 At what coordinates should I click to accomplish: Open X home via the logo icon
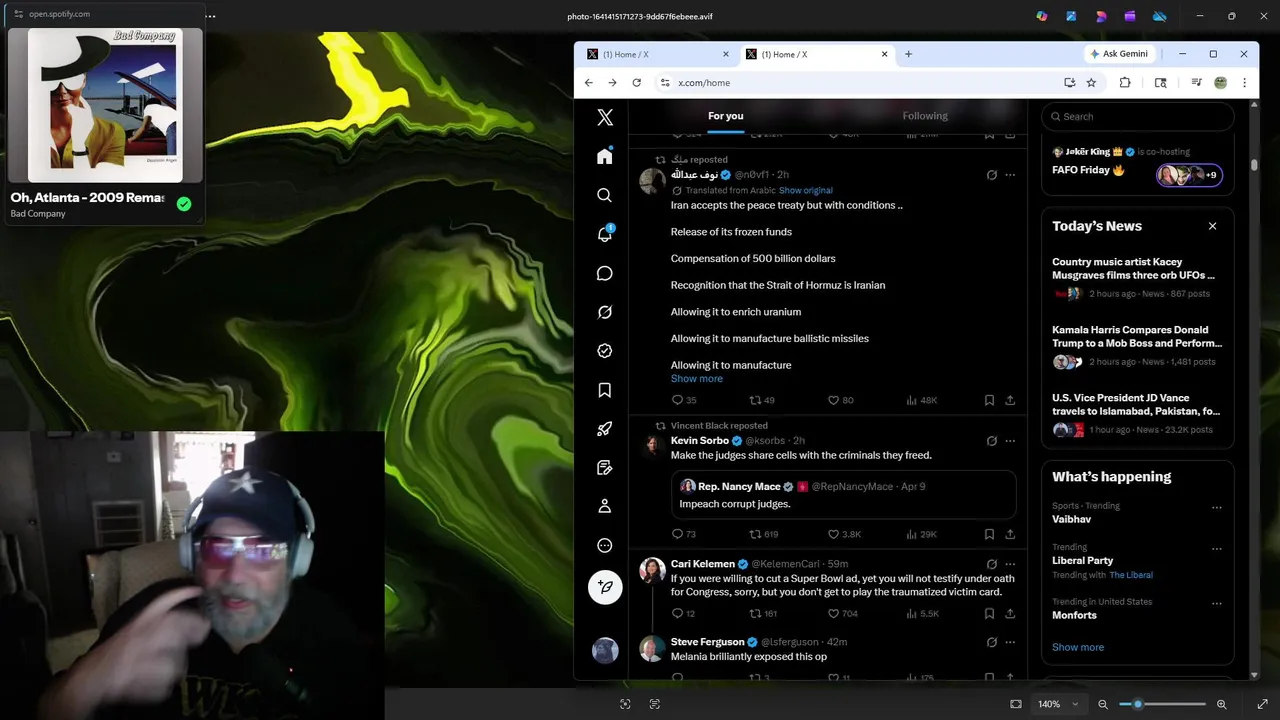(605, 117)
